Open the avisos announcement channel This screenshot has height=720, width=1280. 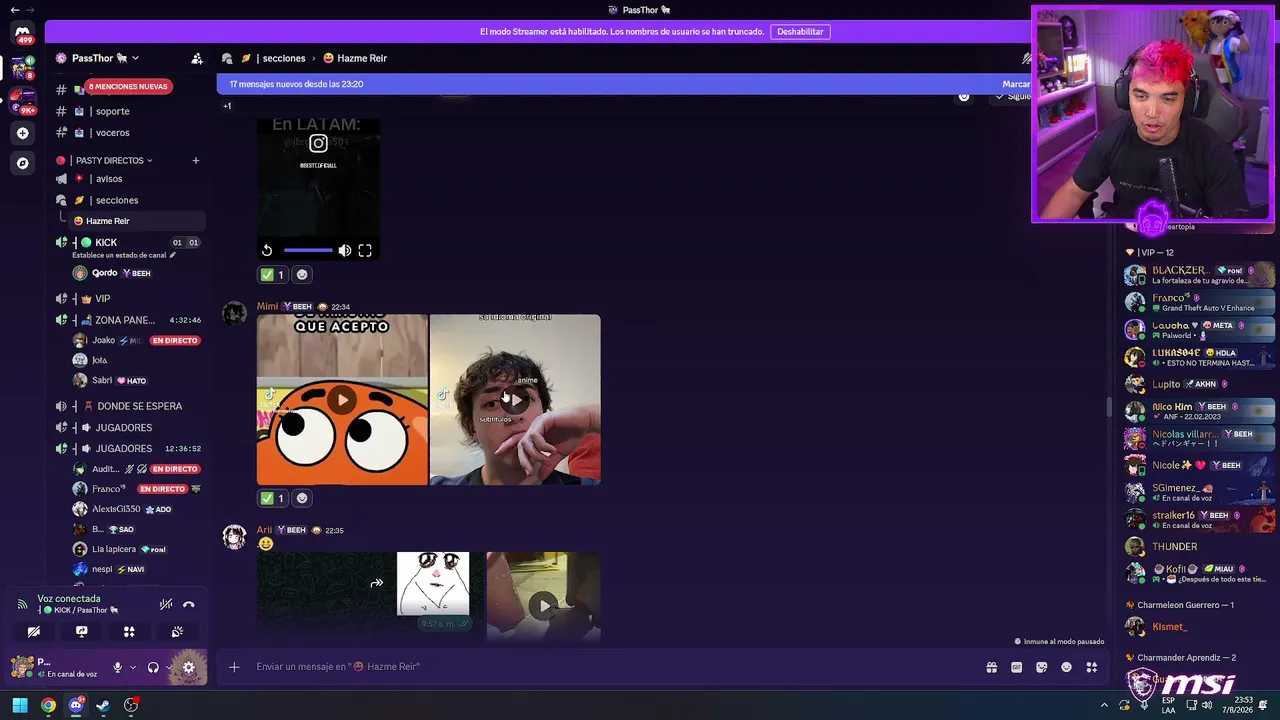(108, 179)
